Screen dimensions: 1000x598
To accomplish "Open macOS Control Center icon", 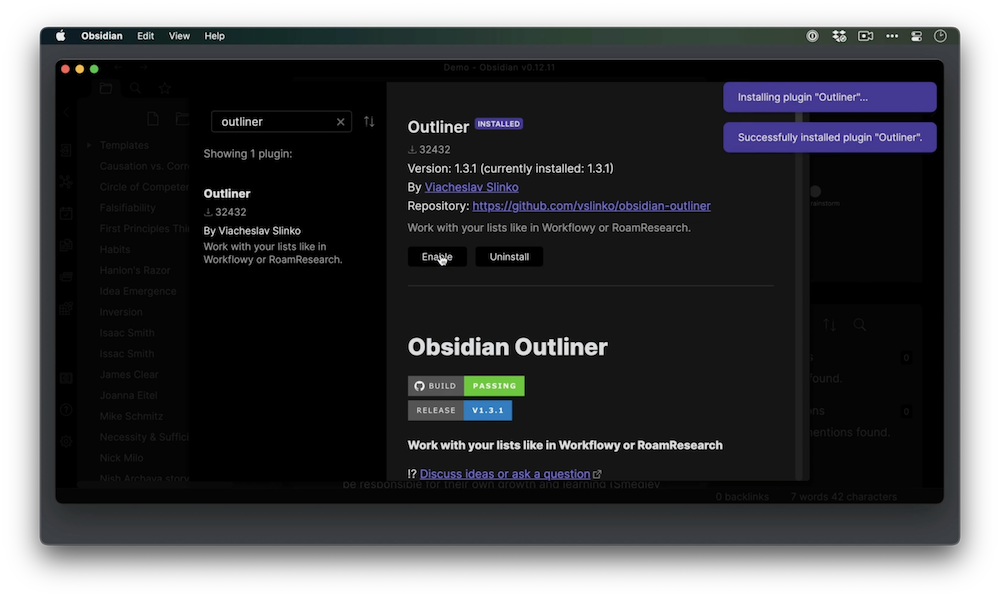I will [x=916, y=36].
